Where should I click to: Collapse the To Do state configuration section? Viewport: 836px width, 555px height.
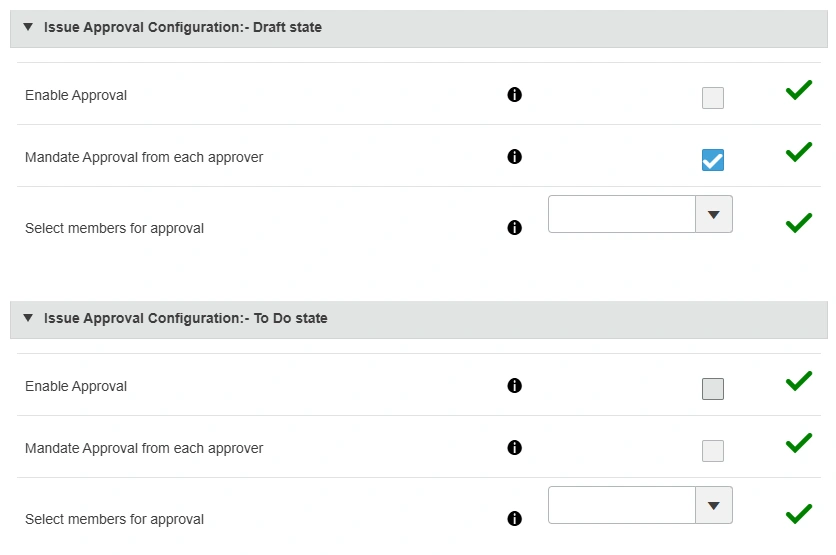pyautogui.click(x=28, y=319)
